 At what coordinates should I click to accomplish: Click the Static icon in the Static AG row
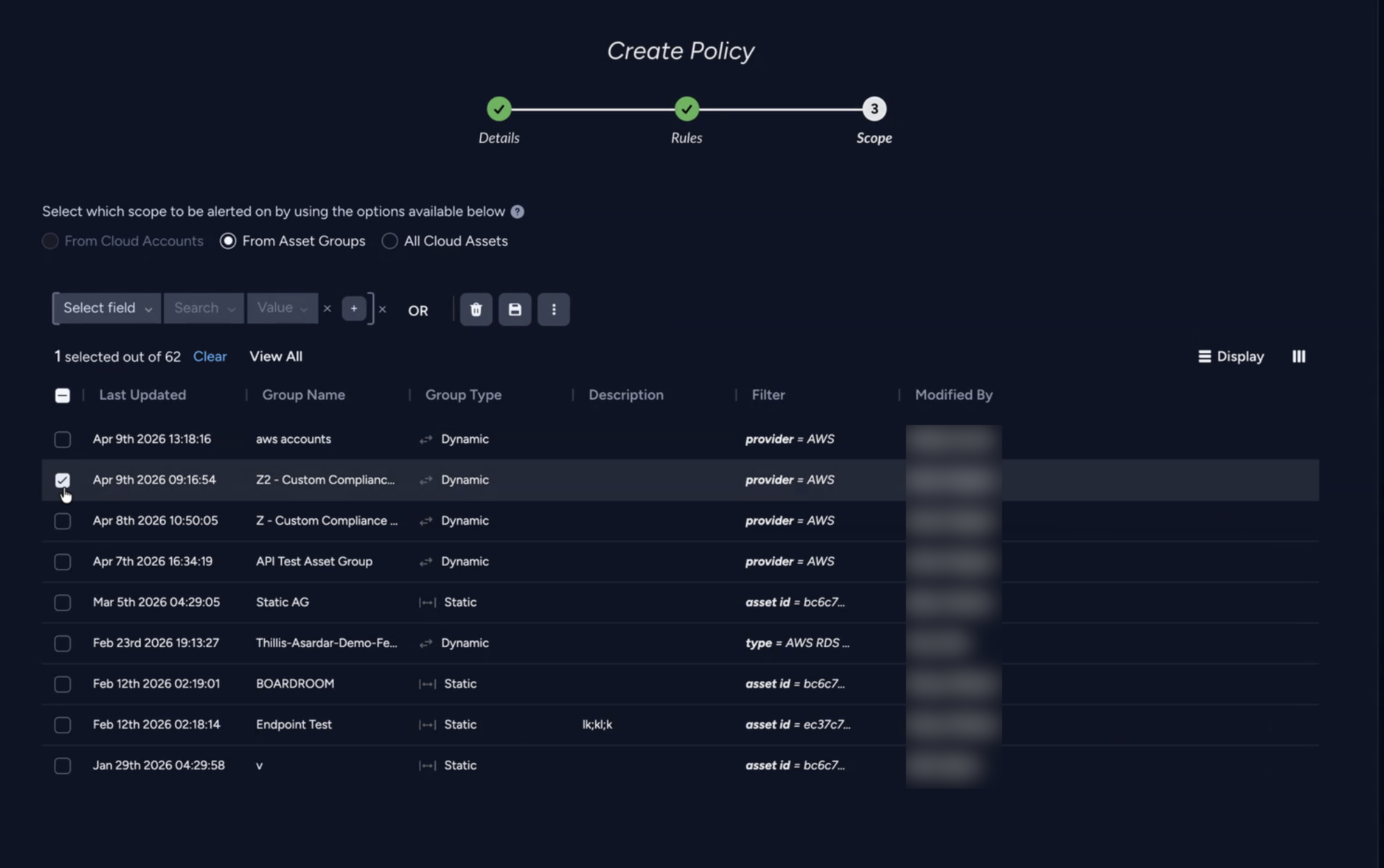(x=427, y=603)
